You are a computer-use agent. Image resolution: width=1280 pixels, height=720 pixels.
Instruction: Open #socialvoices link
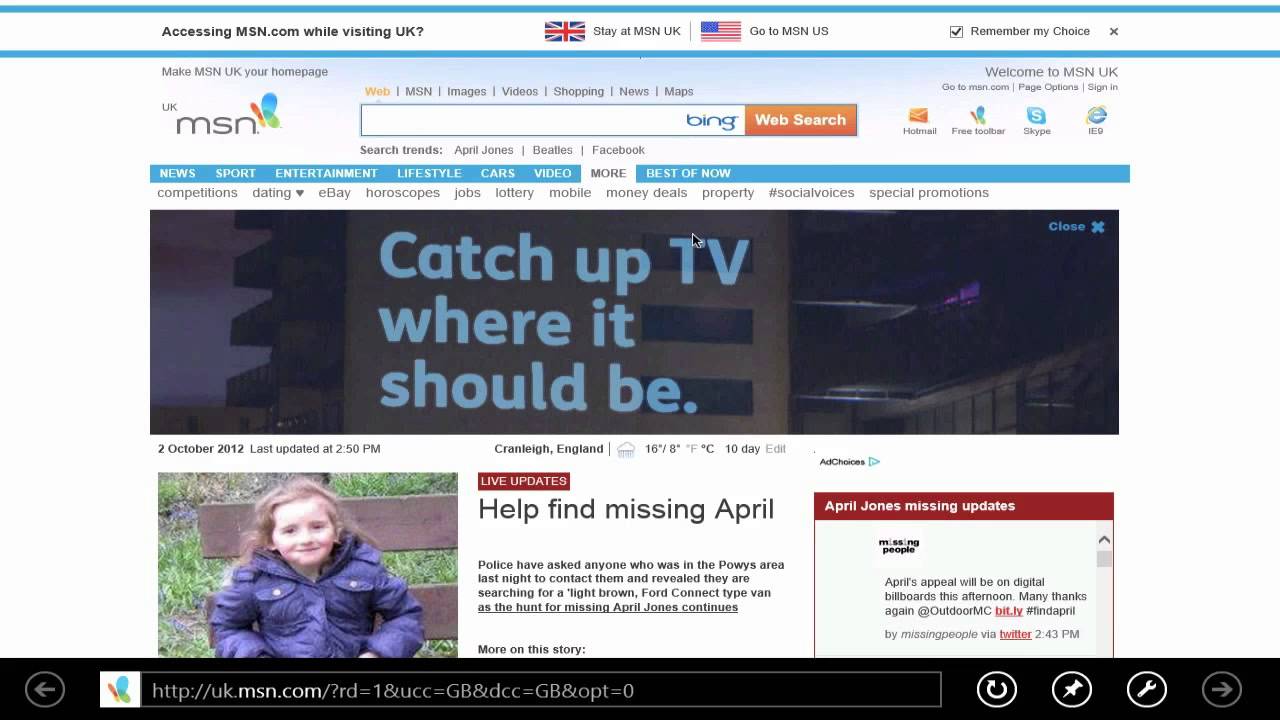click(x=811, y=193)
